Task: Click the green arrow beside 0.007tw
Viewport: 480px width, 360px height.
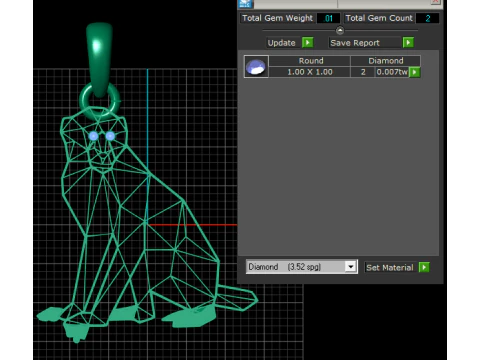Action: [x=414, y=72]
